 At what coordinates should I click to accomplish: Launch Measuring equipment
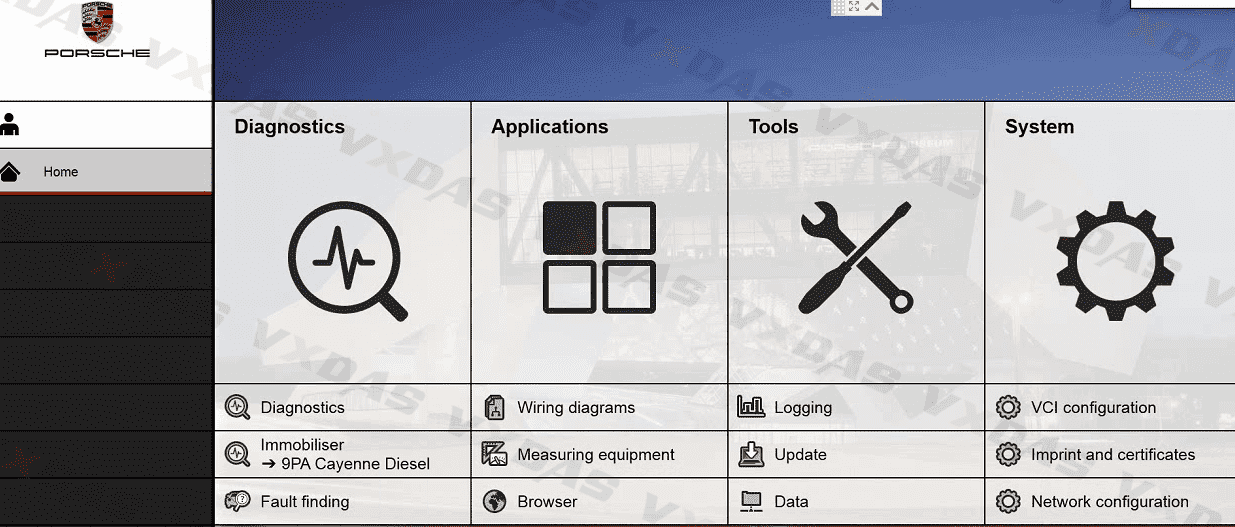click(x=595, y=455)
